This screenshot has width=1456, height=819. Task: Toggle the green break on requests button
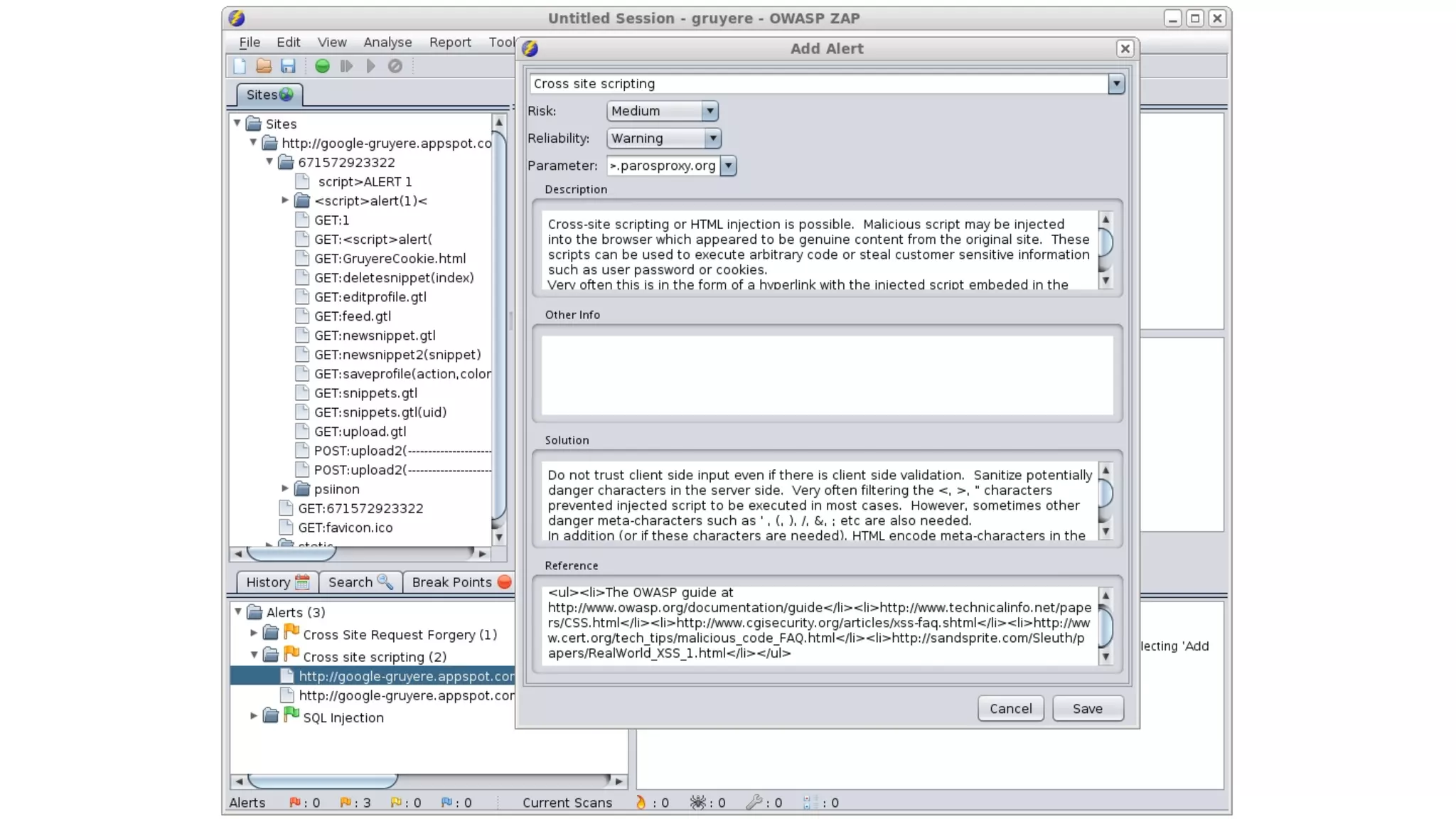tap(322, 66)
